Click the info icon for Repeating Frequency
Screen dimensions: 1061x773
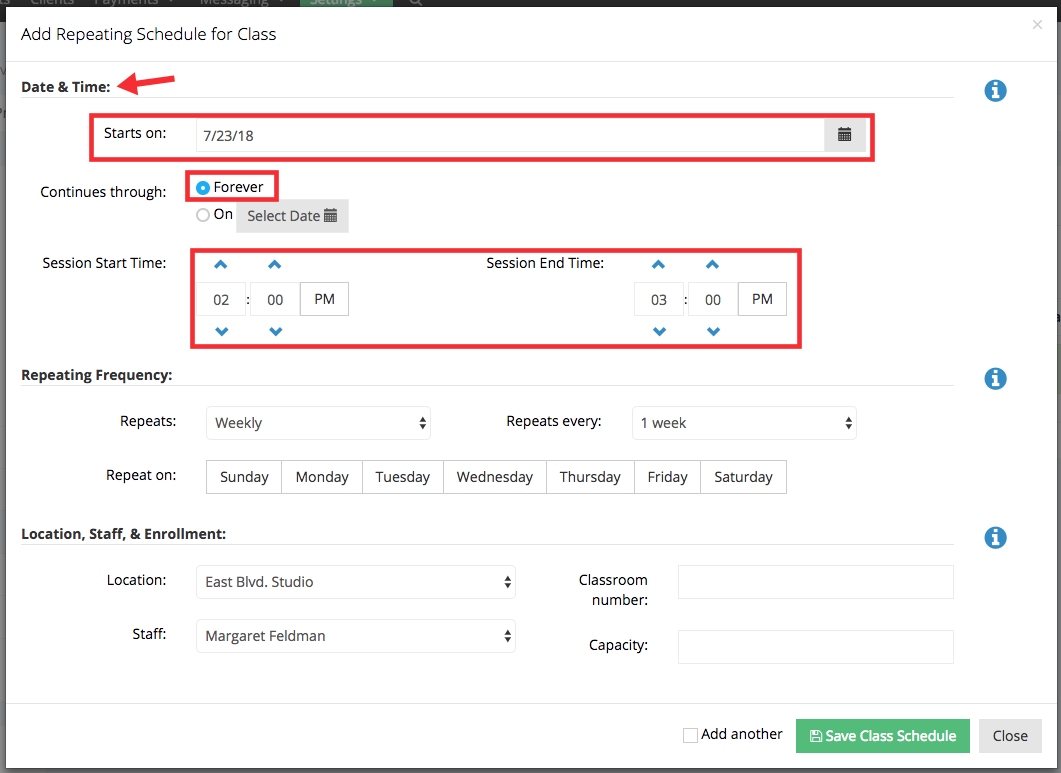(x=995, y=378)
